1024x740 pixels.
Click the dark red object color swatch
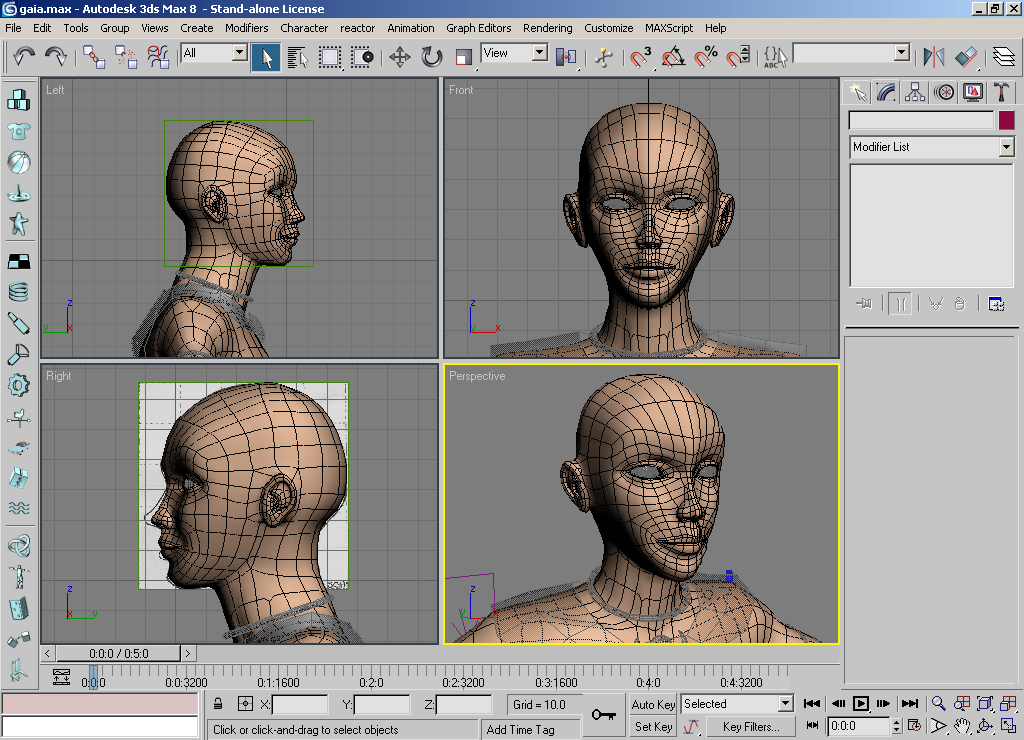click(1006, 120)
